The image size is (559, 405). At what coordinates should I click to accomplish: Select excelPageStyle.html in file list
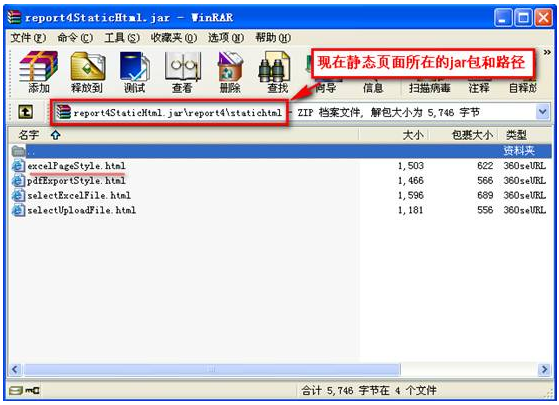(x=76, y=166)
